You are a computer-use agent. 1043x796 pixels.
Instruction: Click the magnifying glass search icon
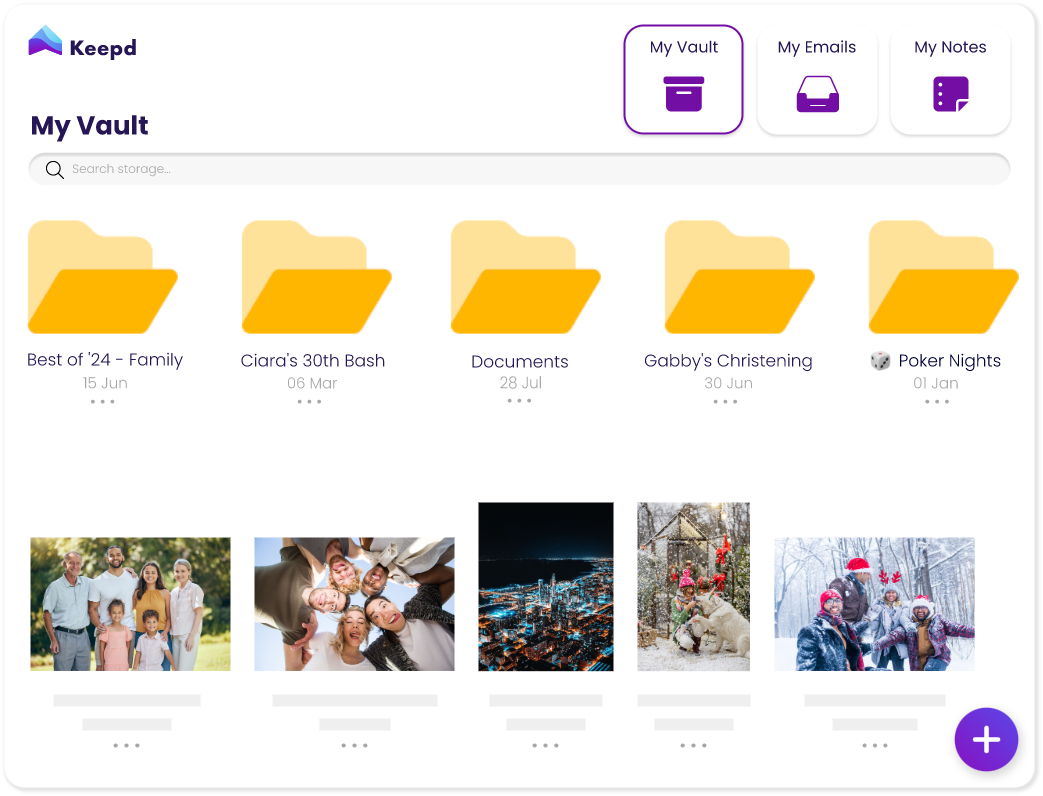55,170
